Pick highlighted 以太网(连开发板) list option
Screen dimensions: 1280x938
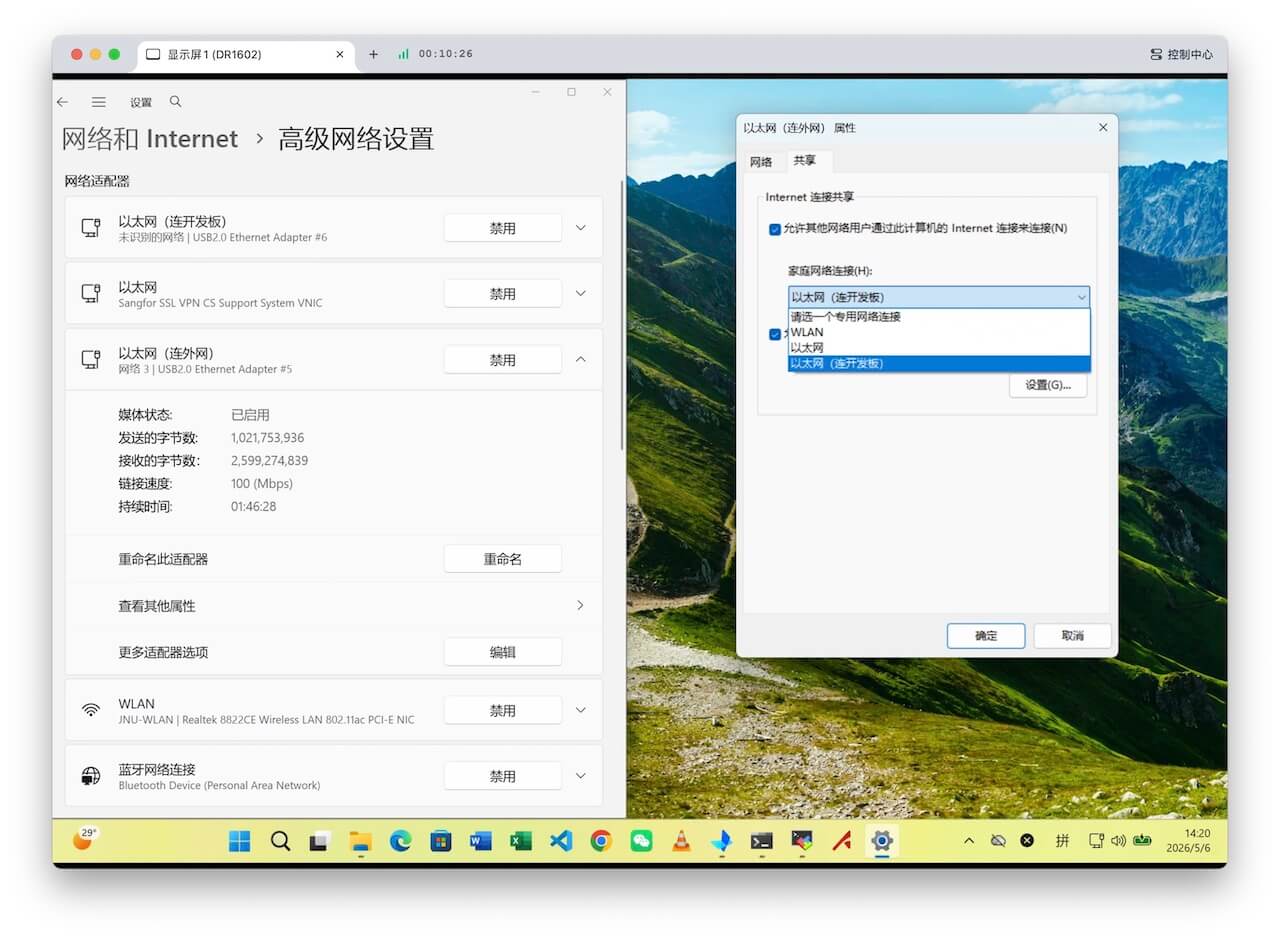(x=939, y=363)
